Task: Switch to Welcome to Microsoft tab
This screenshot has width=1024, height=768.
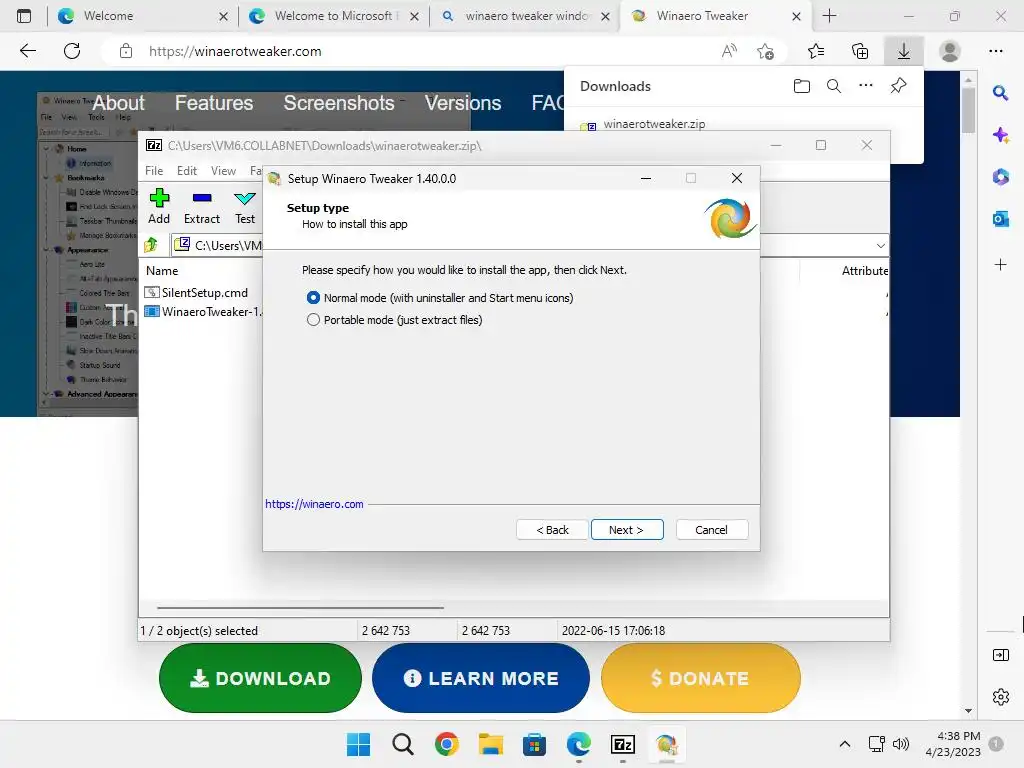Action: (x=333, y=16)
